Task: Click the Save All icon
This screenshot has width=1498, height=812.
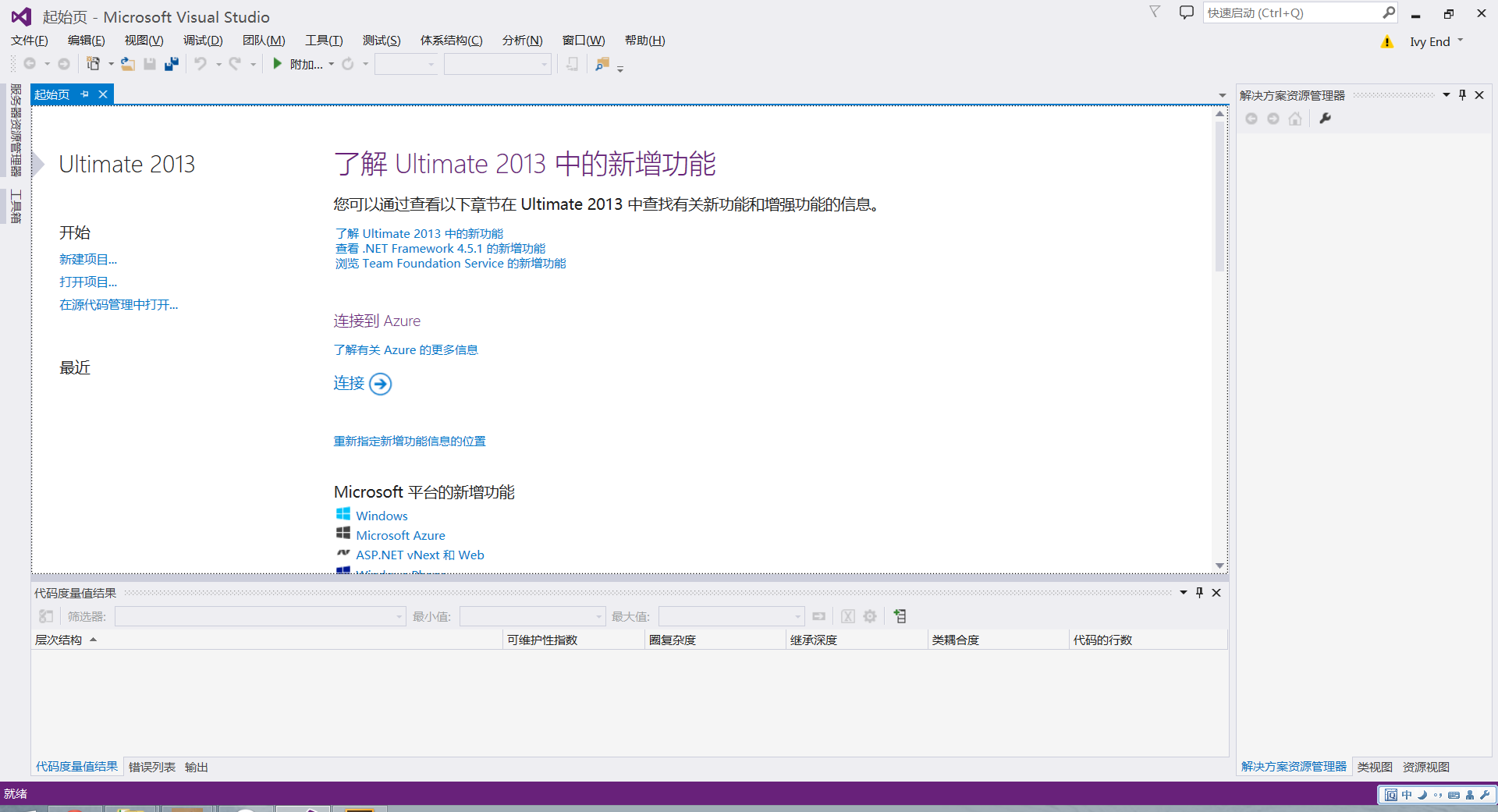Action: click(x=172, y=64)
